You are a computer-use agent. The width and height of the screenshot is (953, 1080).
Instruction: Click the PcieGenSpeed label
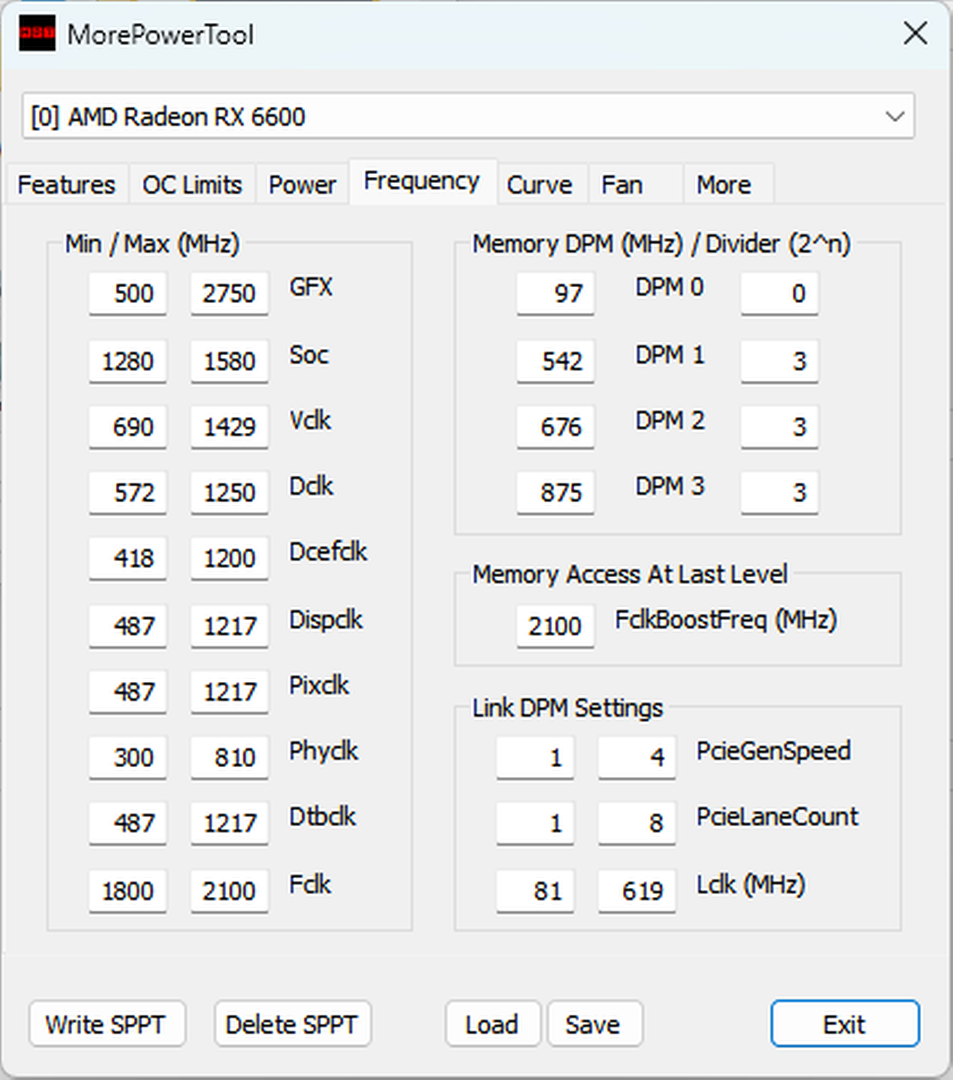773,751
